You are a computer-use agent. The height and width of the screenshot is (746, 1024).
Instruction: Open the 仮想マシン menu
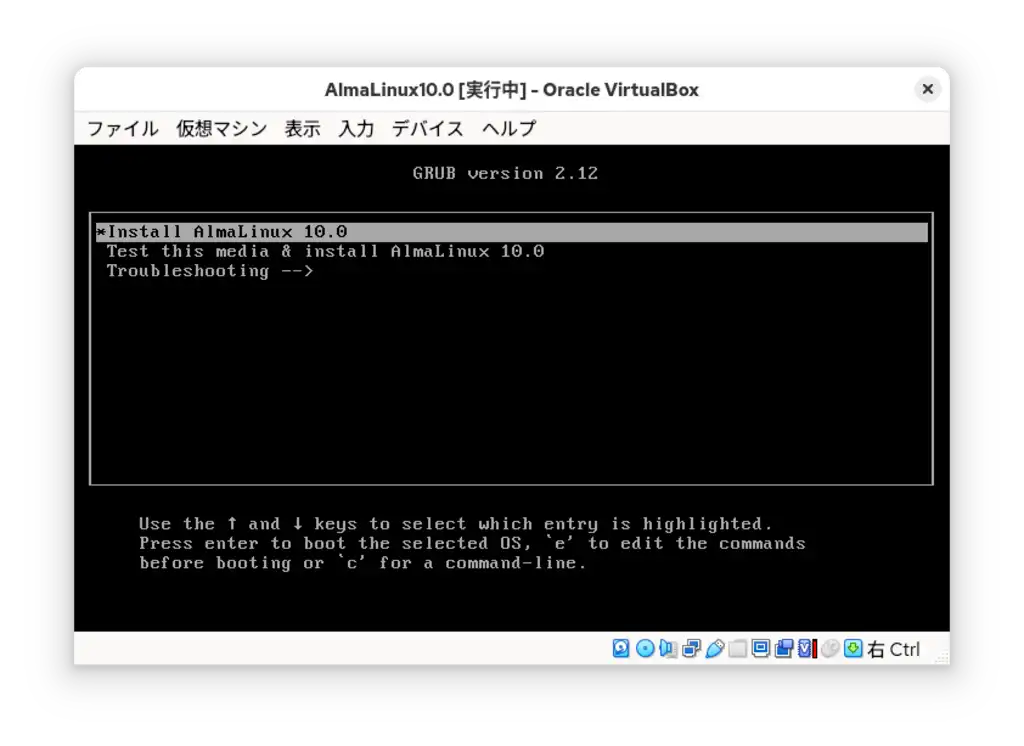point(221,128)
